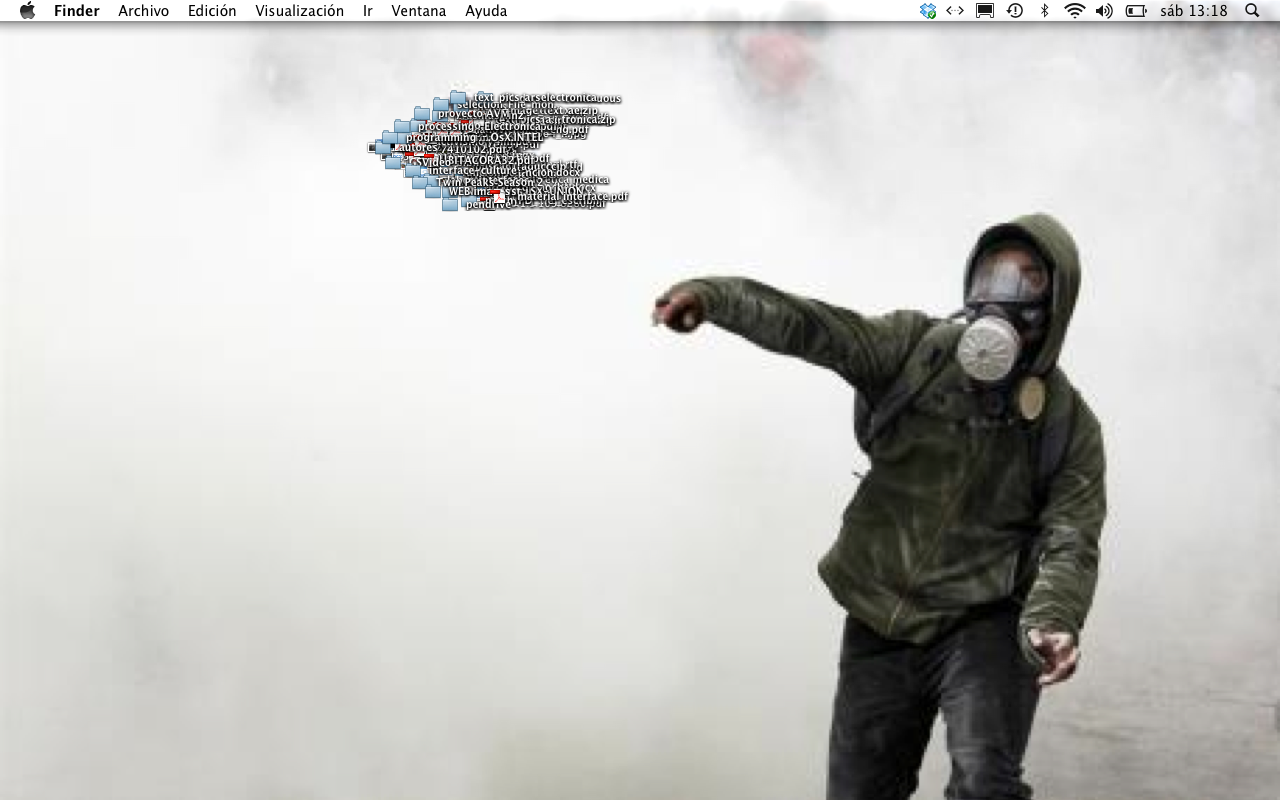The image size is (1280, 800).
Task: Click the sync arrows menu bar icon
Action: (955, 11)
